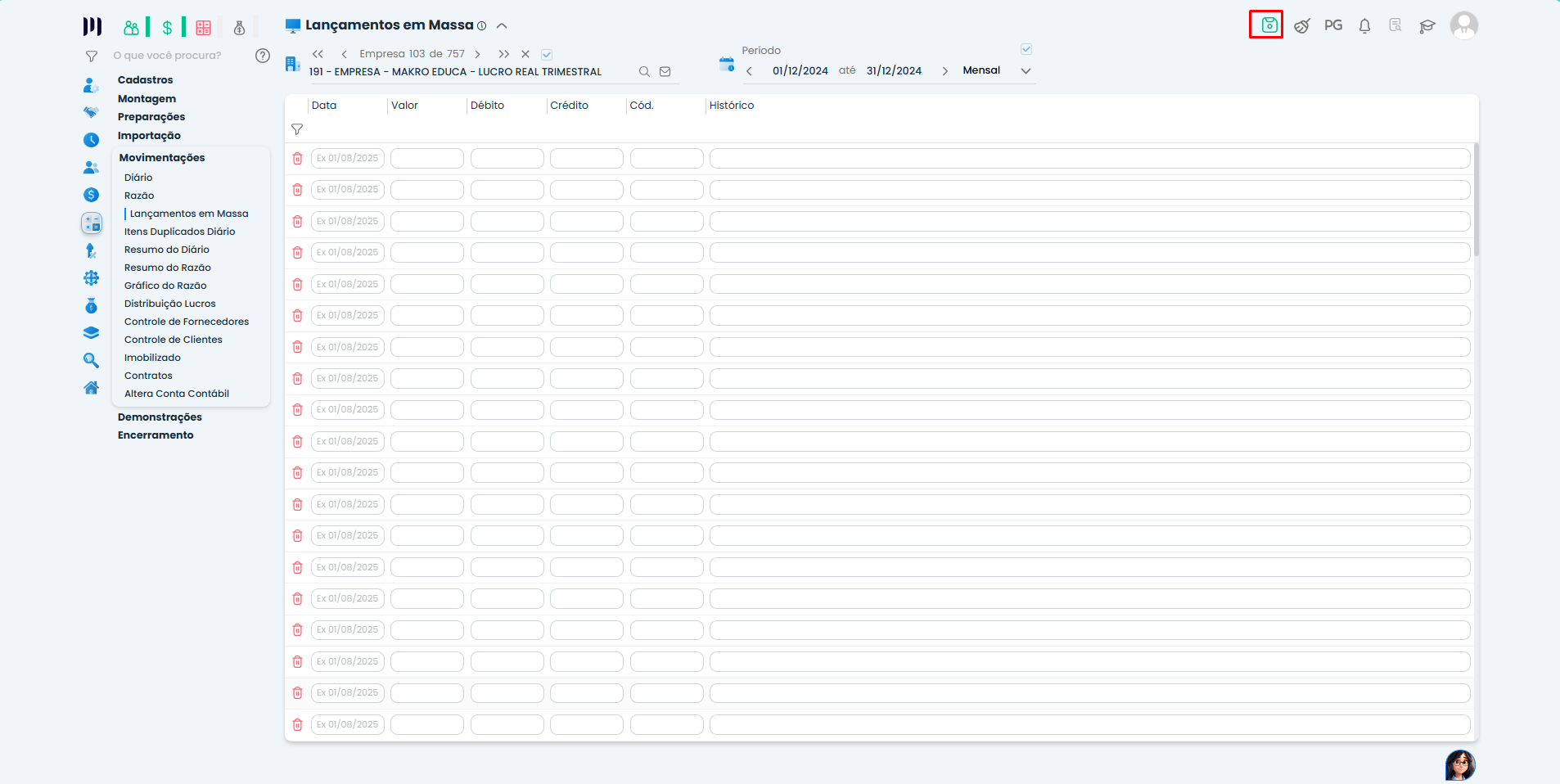Open Razão in the Movimentações menu
This screenshot has height=784, width=1560.
click(x=139, y=196)
